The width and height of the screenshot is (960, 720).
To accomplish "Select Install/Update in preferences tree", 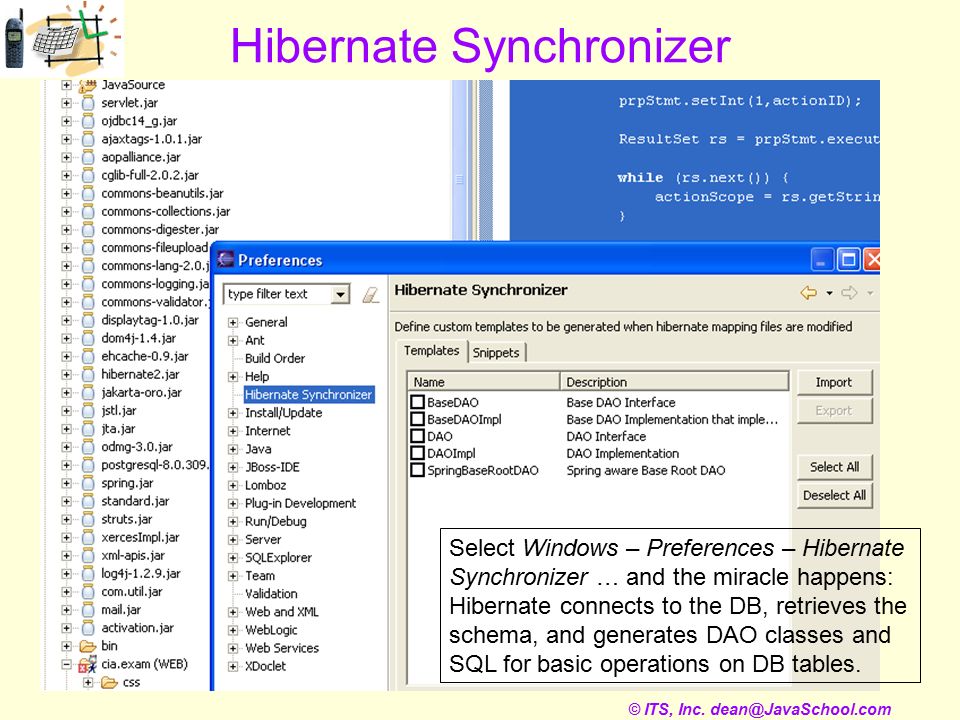I will 283,413.
